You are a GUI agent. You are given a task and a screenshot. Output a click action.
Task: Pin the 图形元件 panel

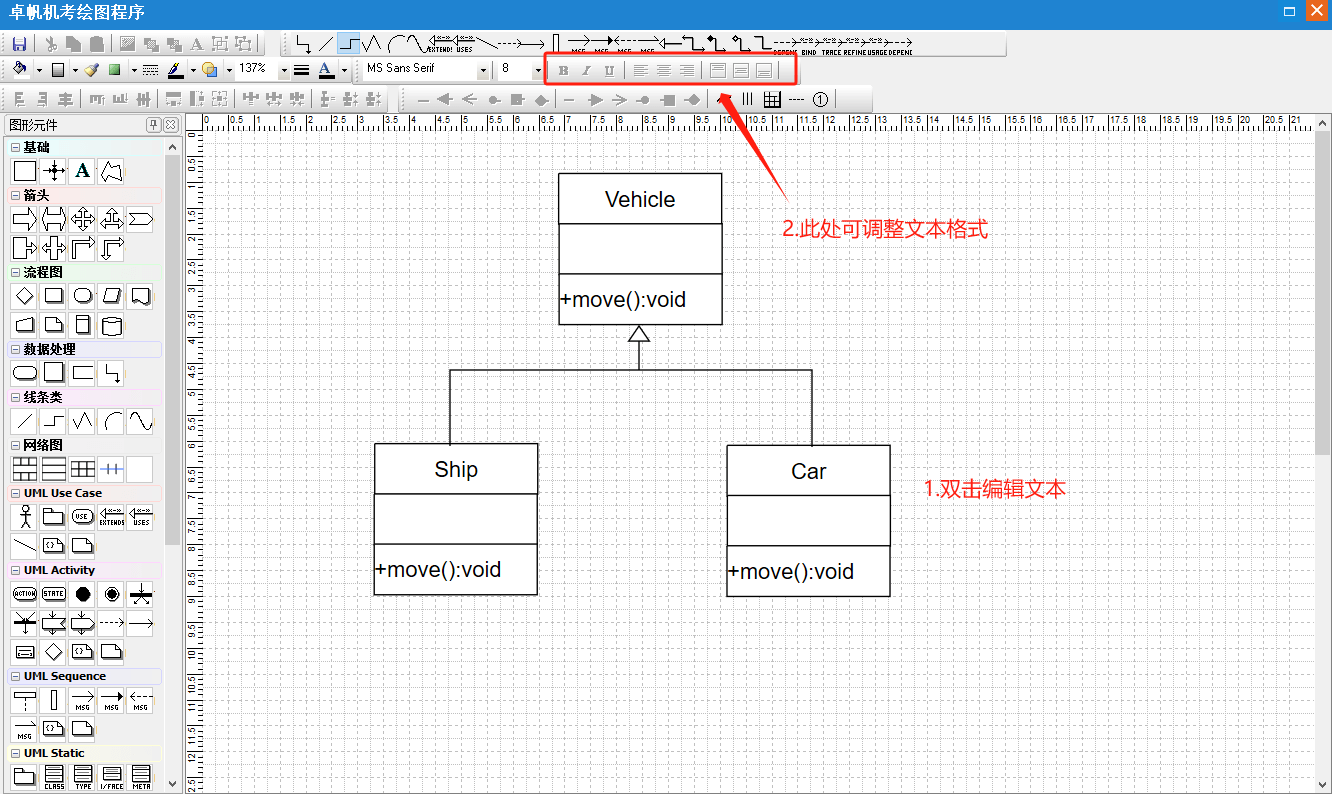click(x=154, y=125)
